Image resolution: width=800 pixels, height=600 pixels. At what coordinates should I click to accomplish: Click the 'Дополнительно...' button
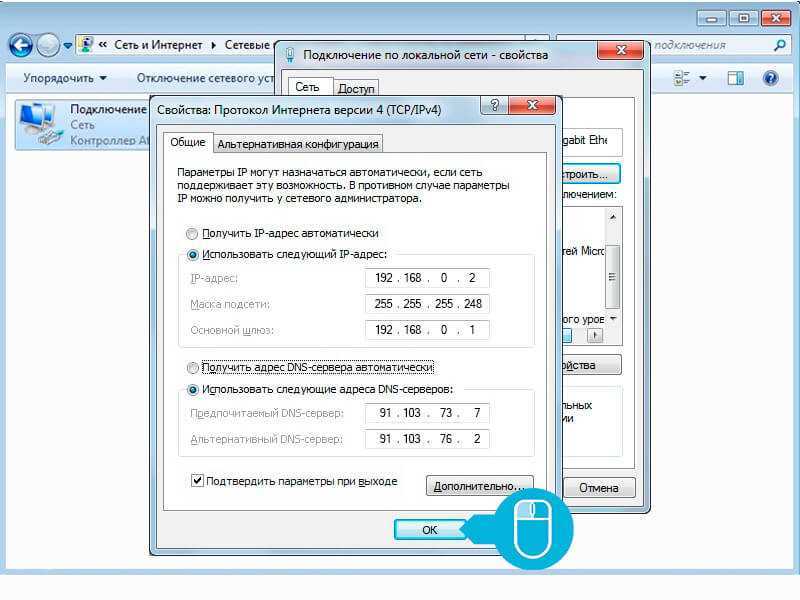pyautogui.click(x=479, y=486)
